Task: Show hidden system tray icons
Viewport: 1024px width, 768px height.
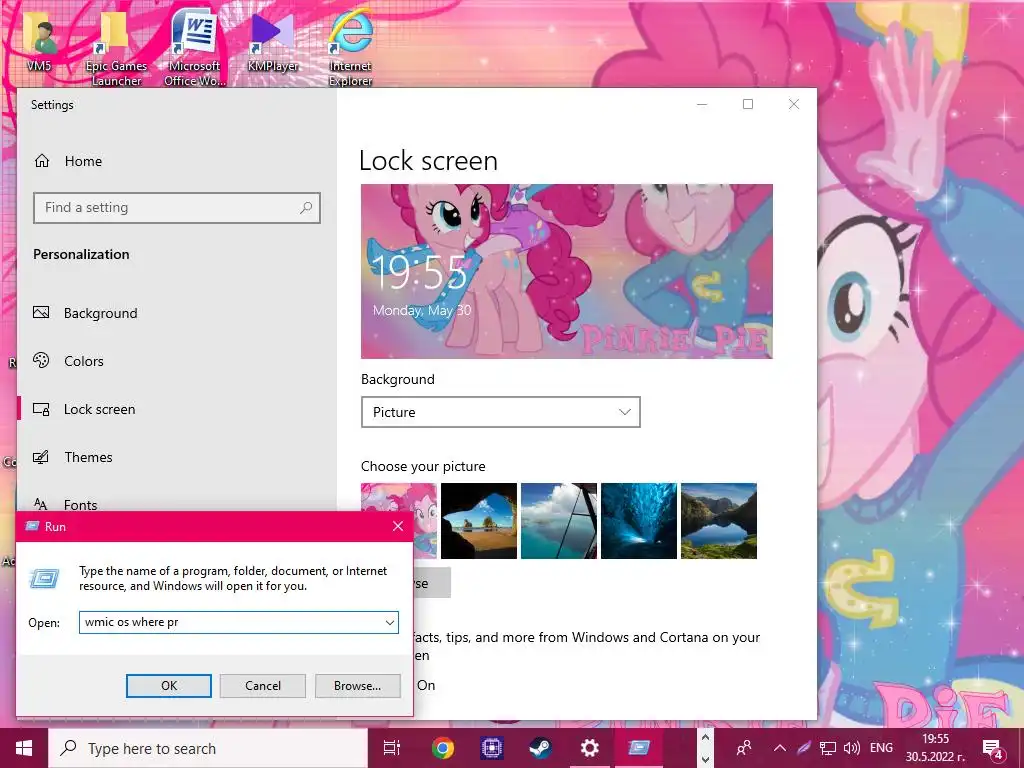Action: coord(780,748)
